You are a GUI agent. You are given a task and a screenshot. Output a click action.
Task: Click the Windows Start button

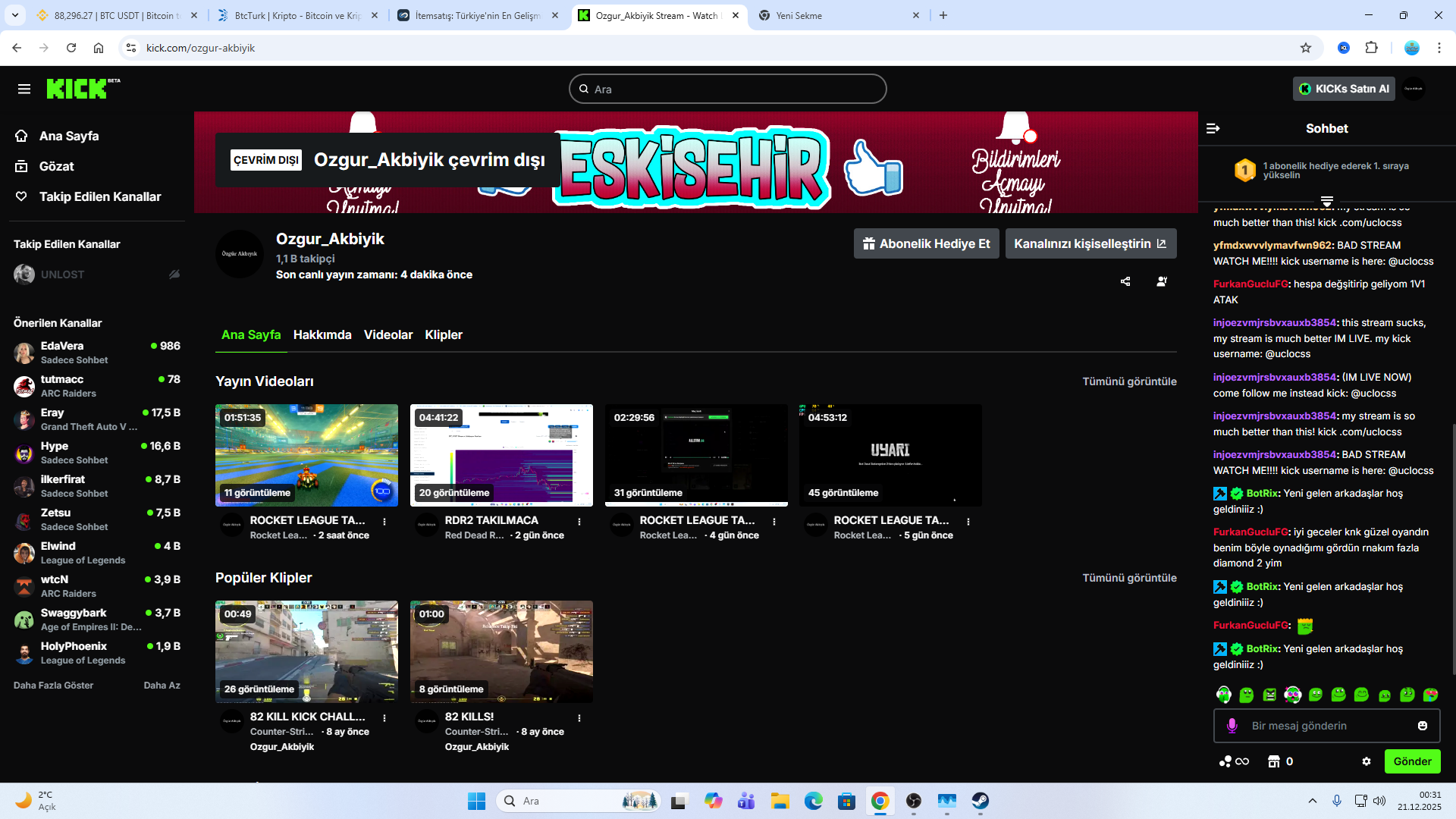pos(476,801)
